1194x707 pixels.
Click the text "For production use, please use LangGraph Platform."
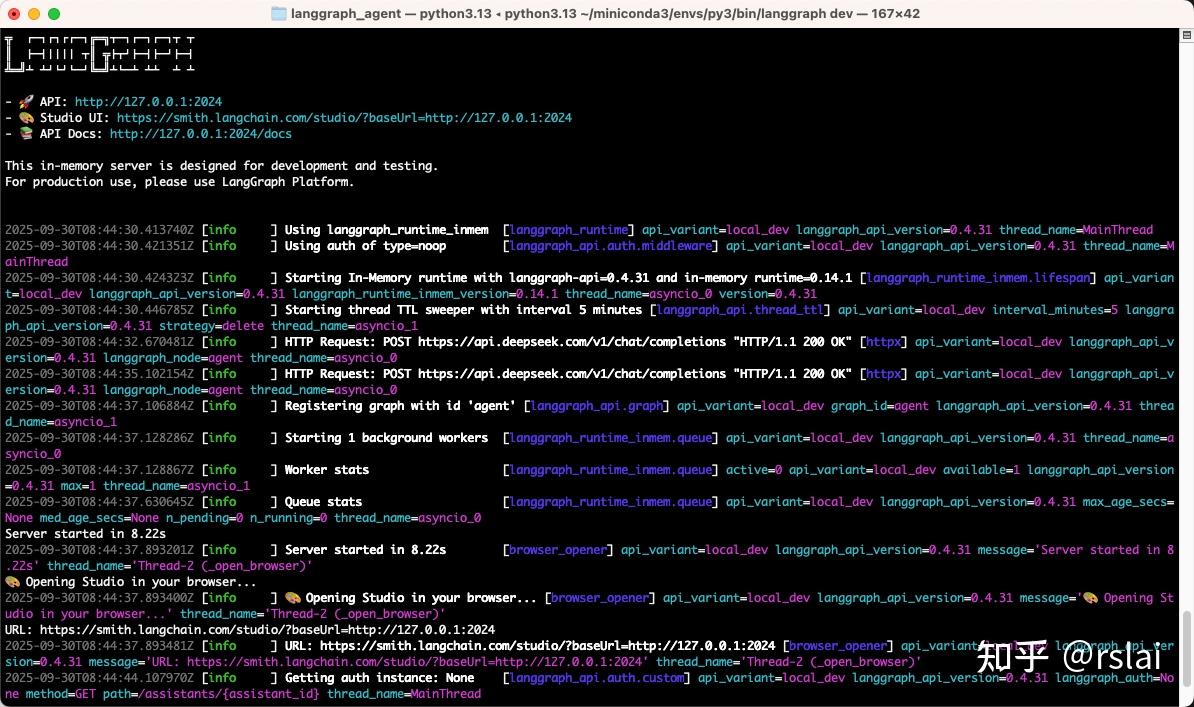pos(180,181)
